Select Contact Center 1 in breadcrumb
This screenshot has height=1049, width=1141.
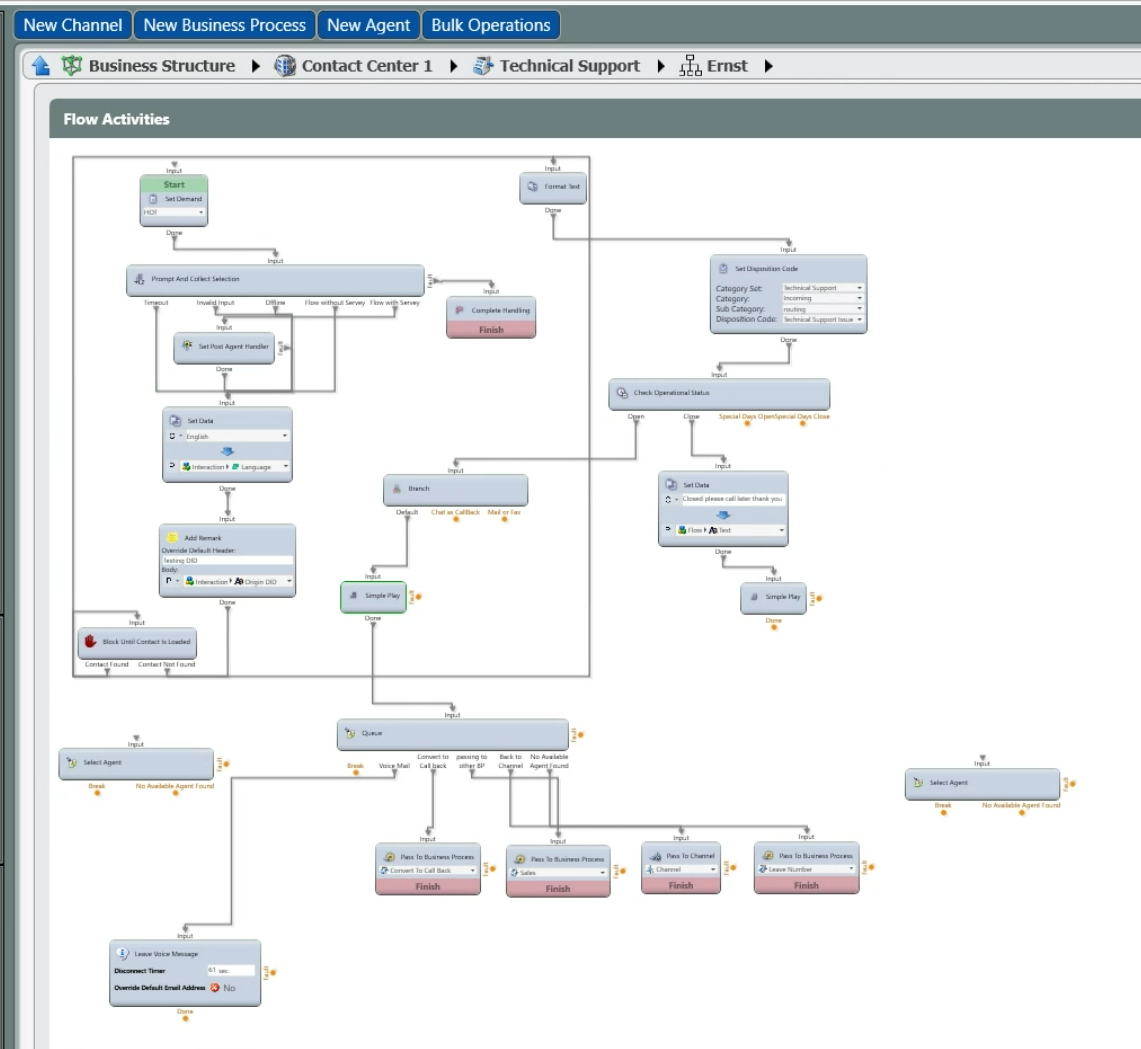tap(366, 66)
